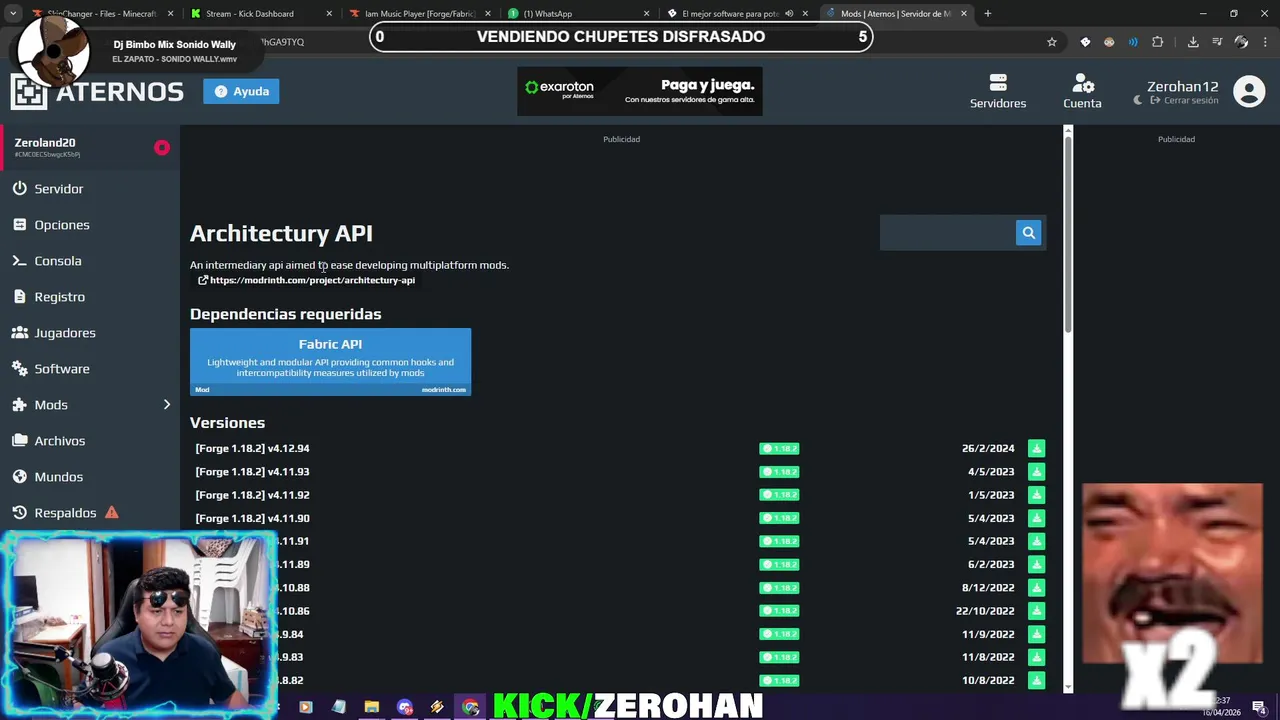
Task: Open the tab search dropdown arrow
Action: point(13,14)
